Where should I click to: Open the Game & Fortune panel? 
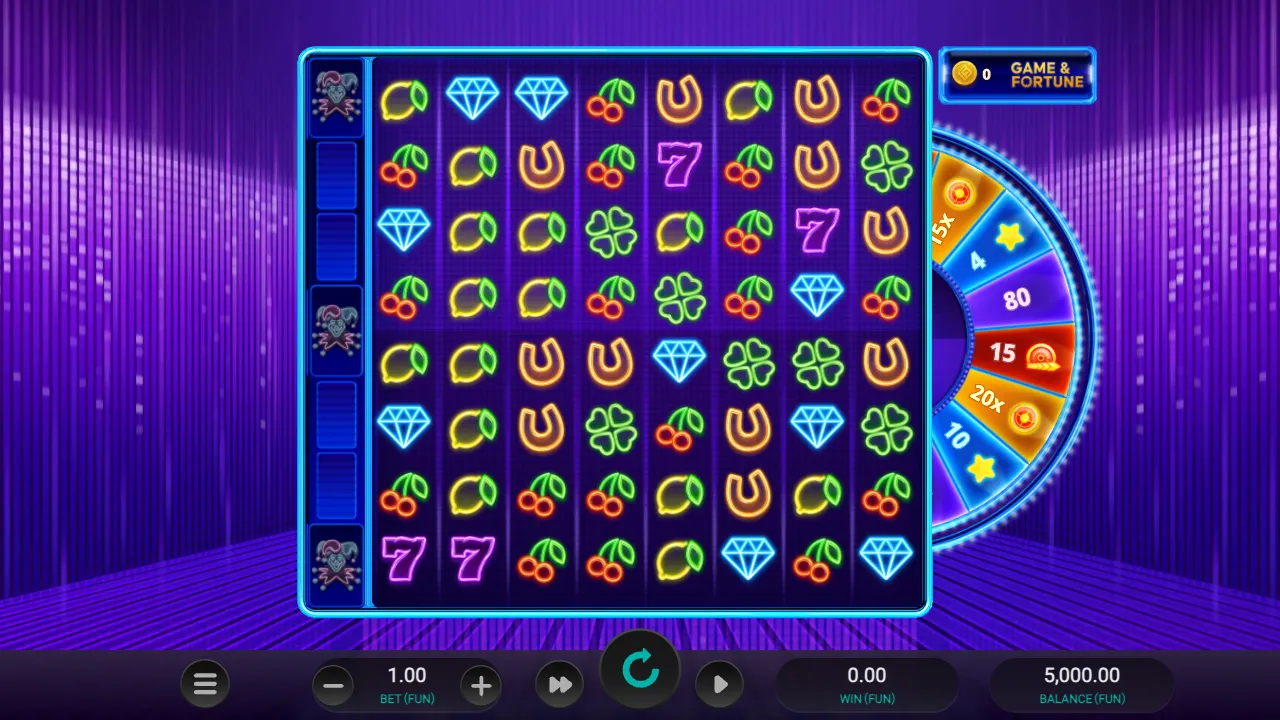coord(1018,75)
